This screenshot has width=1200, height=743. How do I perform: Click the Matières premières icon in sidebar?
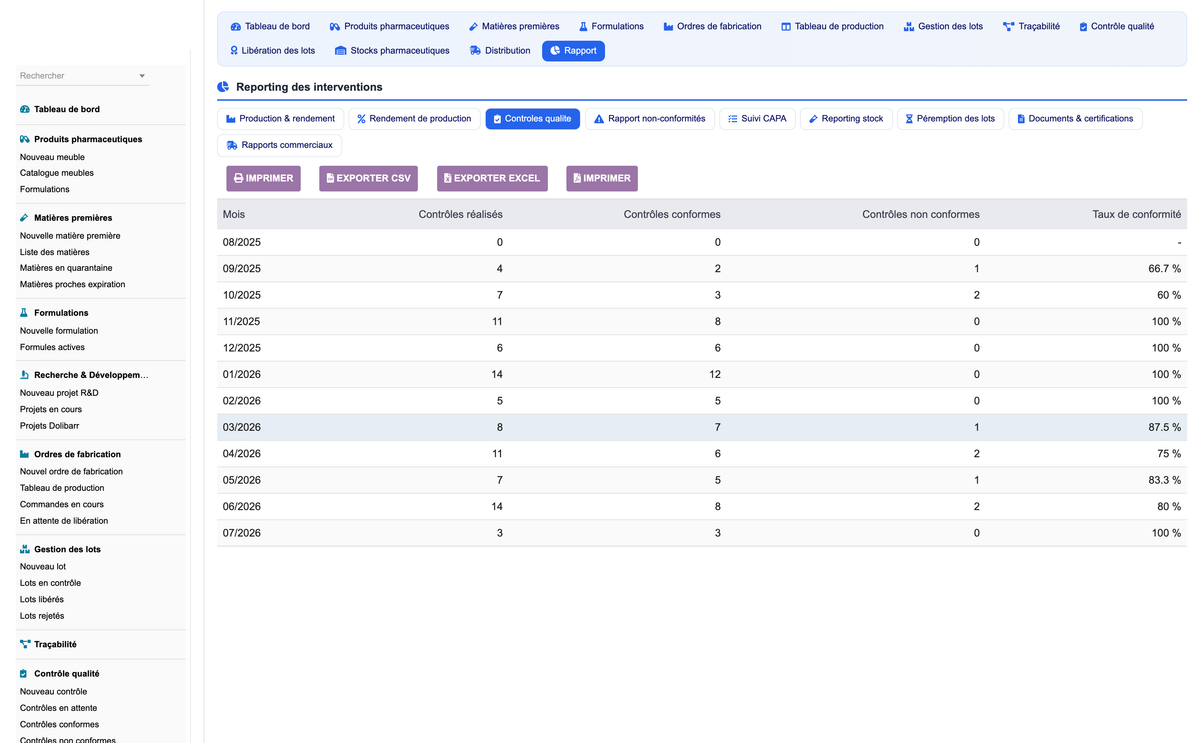(x=25, y=217)
